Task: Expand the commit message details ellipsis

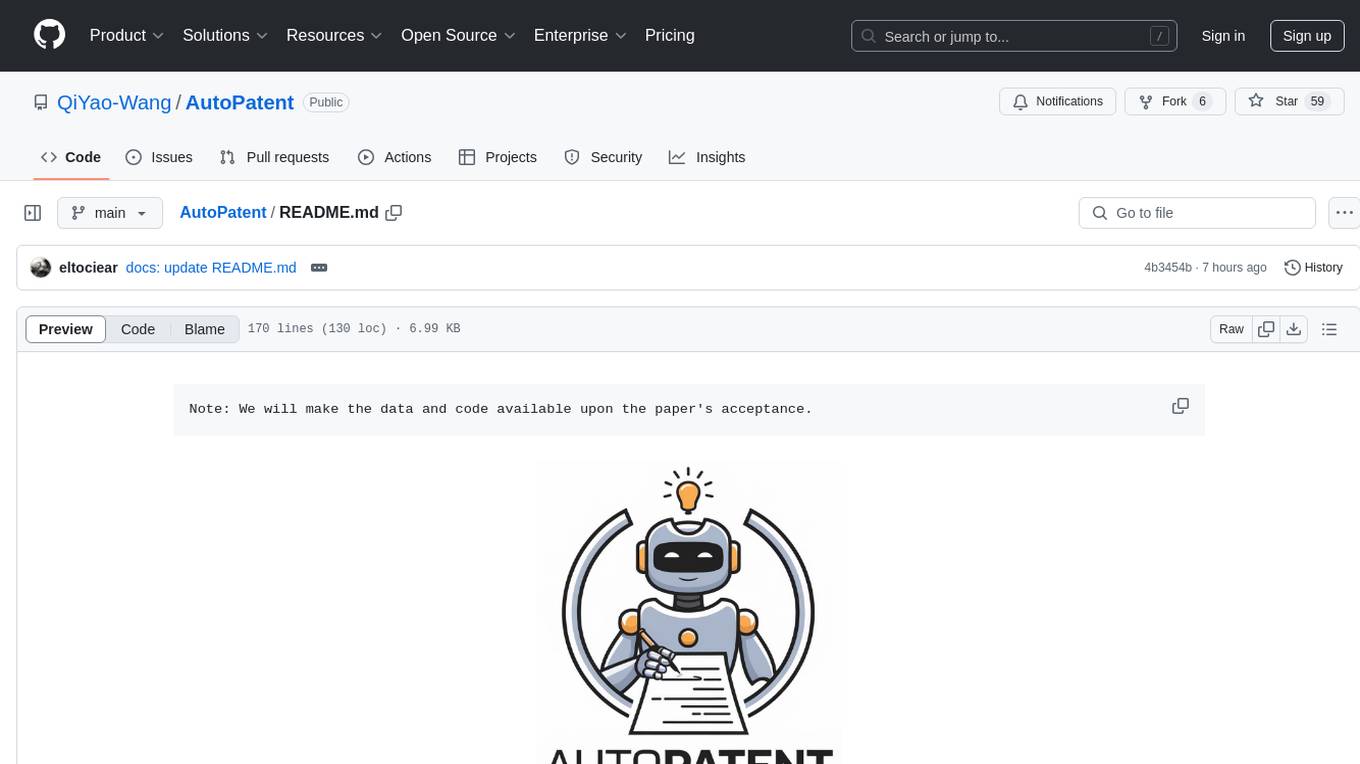Action: (x=319, y=268)
